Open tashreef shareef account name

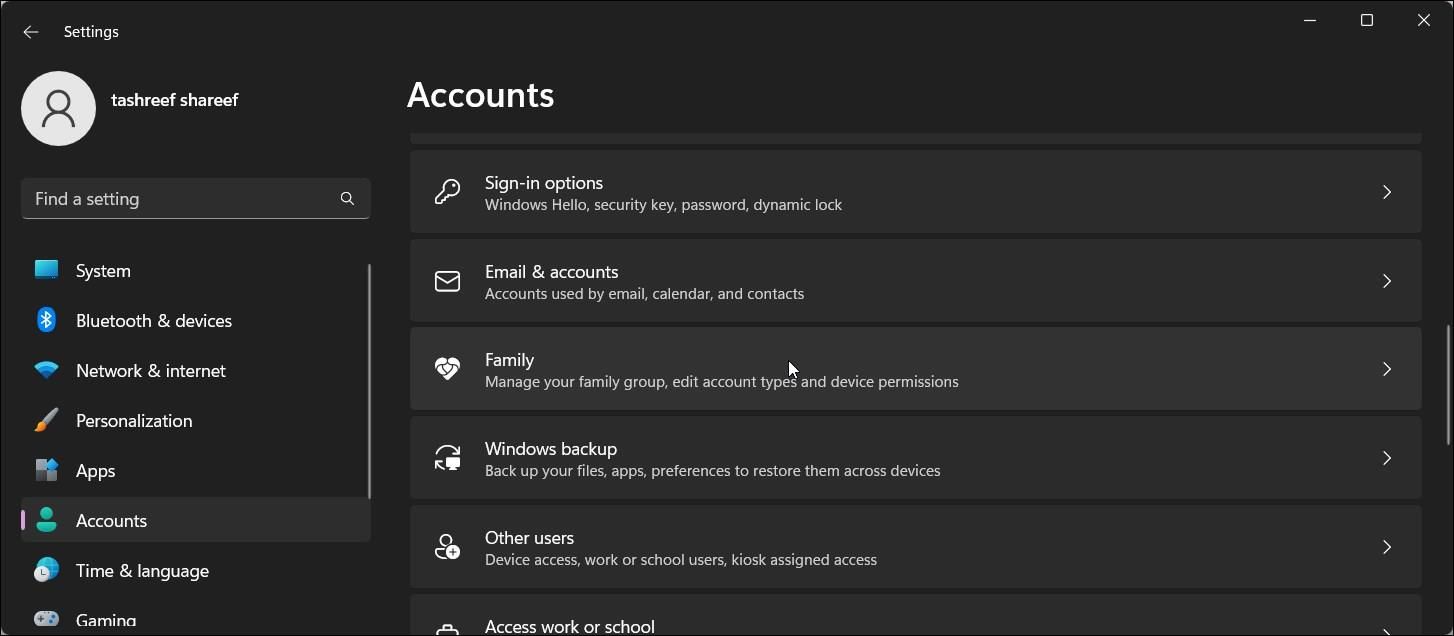point(174,100)
